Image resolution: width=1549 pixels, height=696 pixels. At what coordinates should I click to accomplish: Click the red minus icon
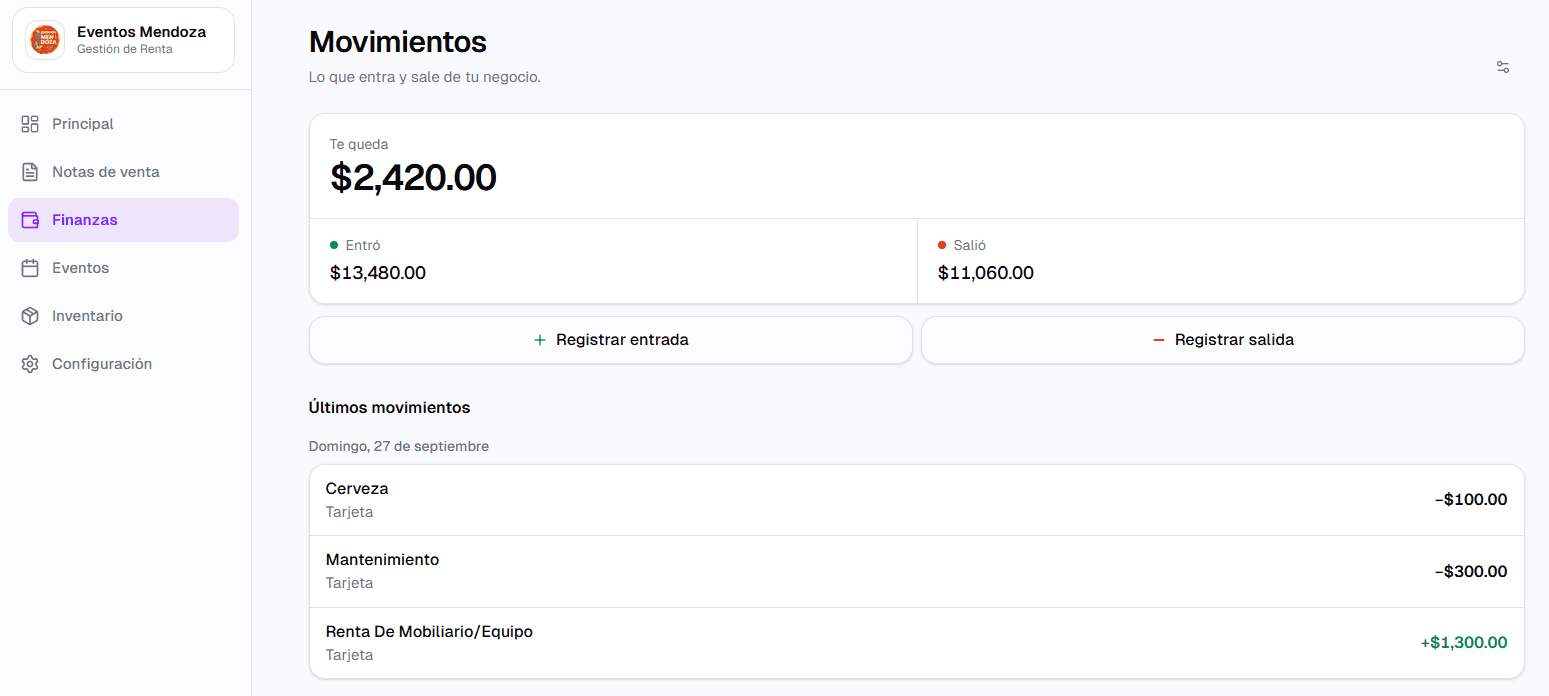(1159, 340)
